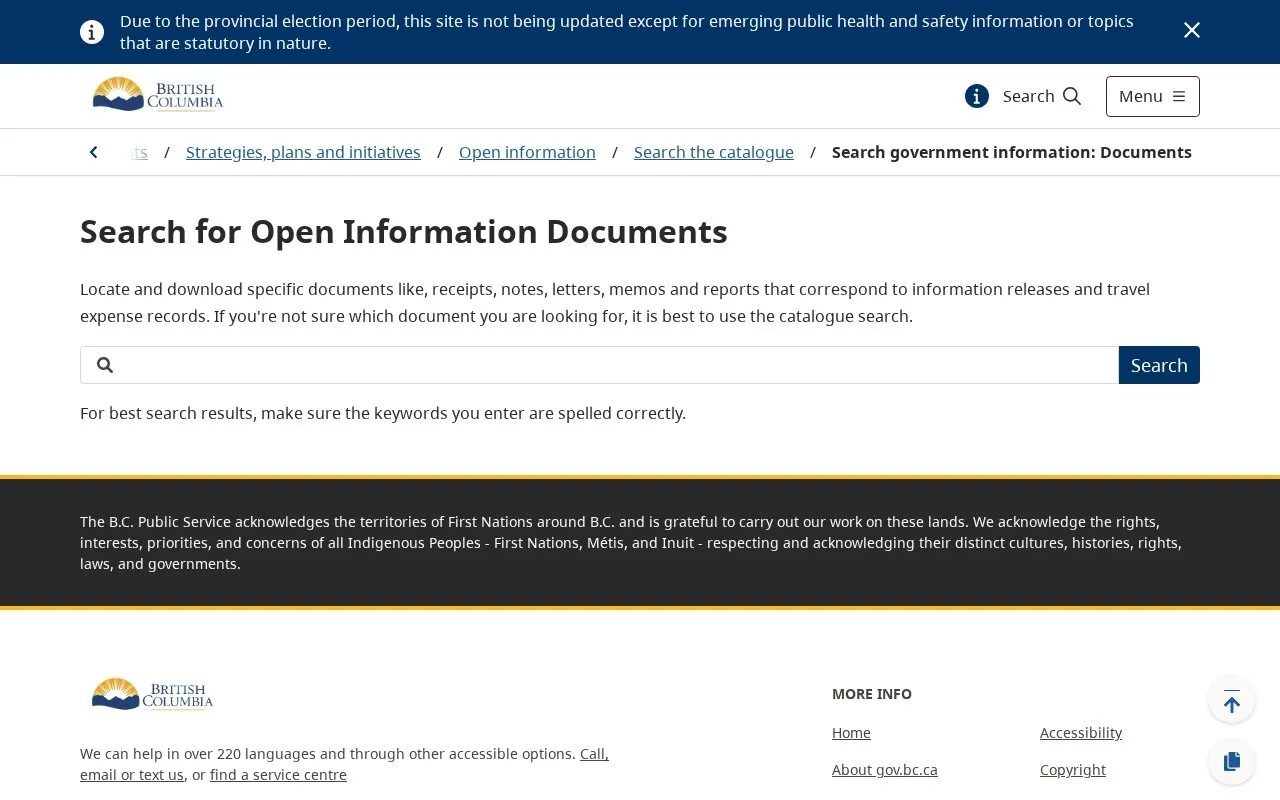Click the breadcrumb back chevron
The height and width of the screenshot is (800, 1280).
[94, 152]
